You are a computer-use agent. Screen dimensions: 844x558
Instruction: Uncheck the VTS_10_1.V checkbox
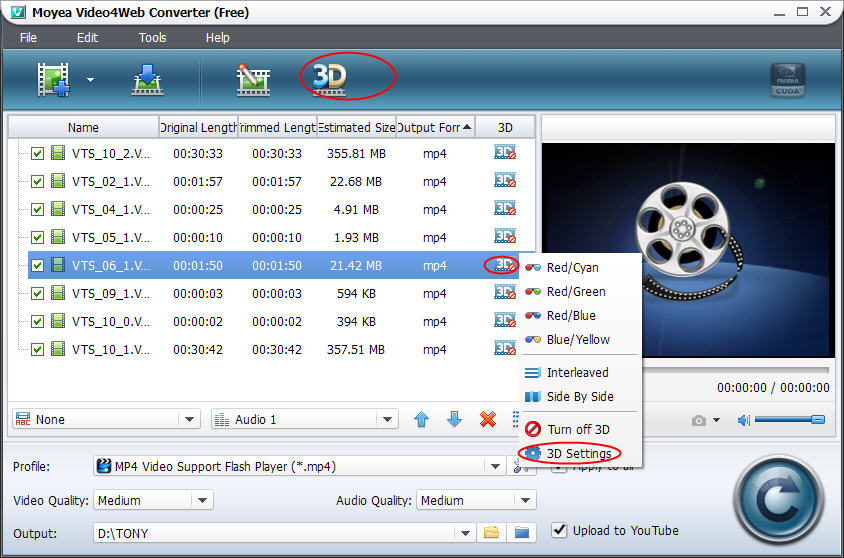coord(37,349)
